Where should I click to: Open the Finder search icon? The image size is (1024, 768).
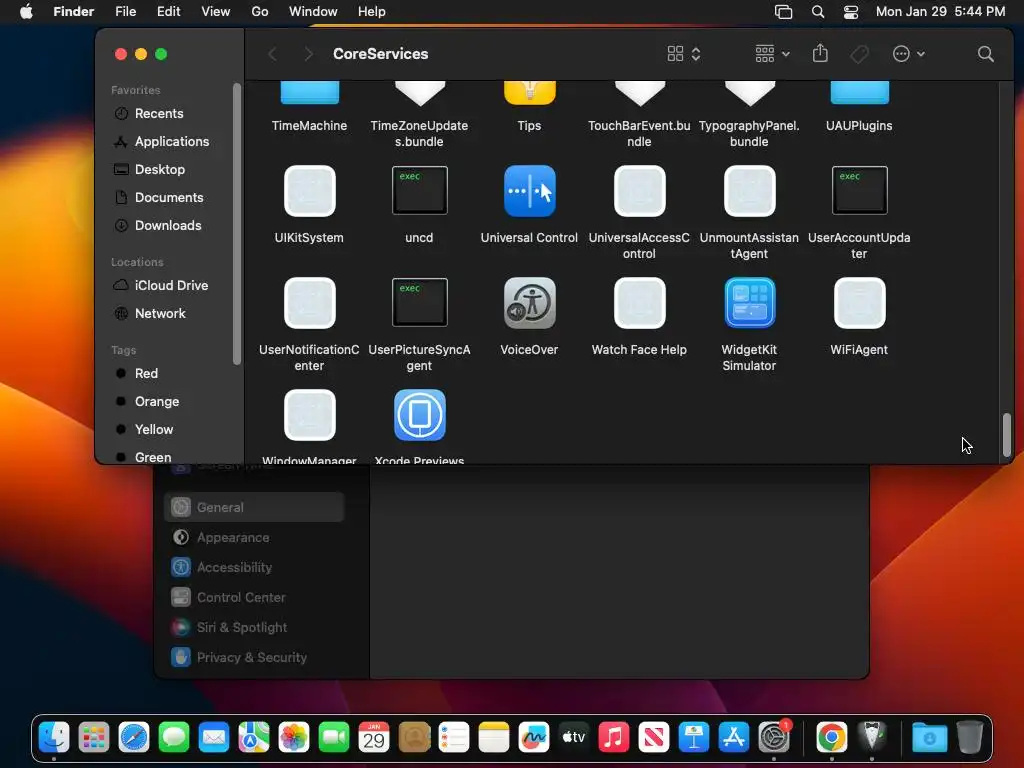pyautogui.click(x=985, y=54)
